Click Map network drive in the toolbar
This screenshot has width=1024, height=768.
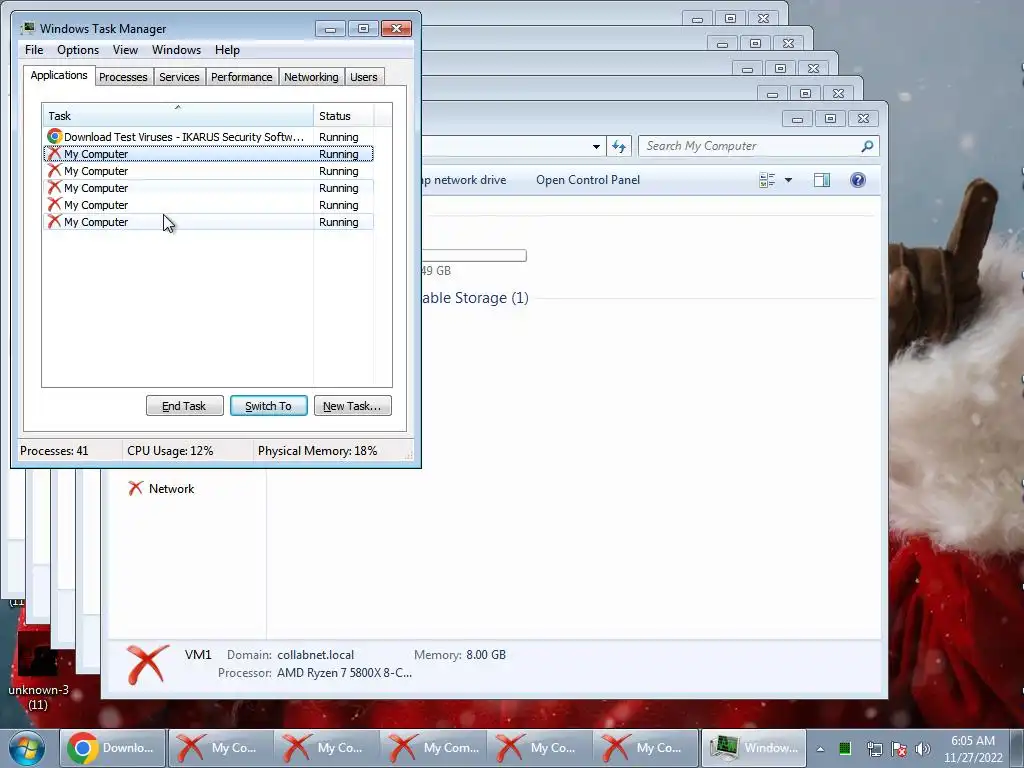point(464,180)
